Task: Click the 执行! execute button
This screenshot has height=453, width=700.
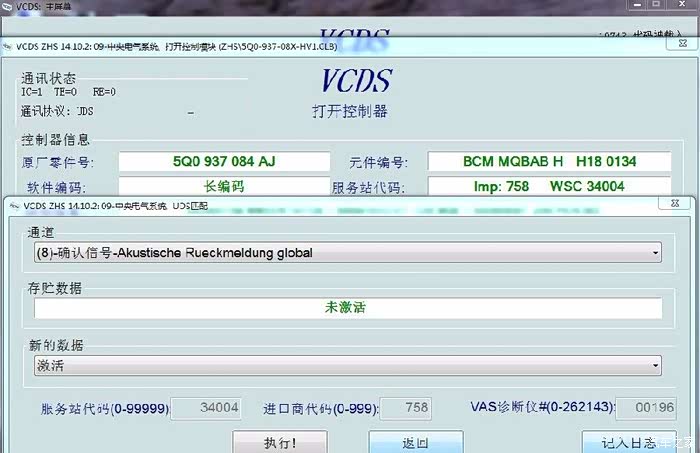Action: click(279, 442)
